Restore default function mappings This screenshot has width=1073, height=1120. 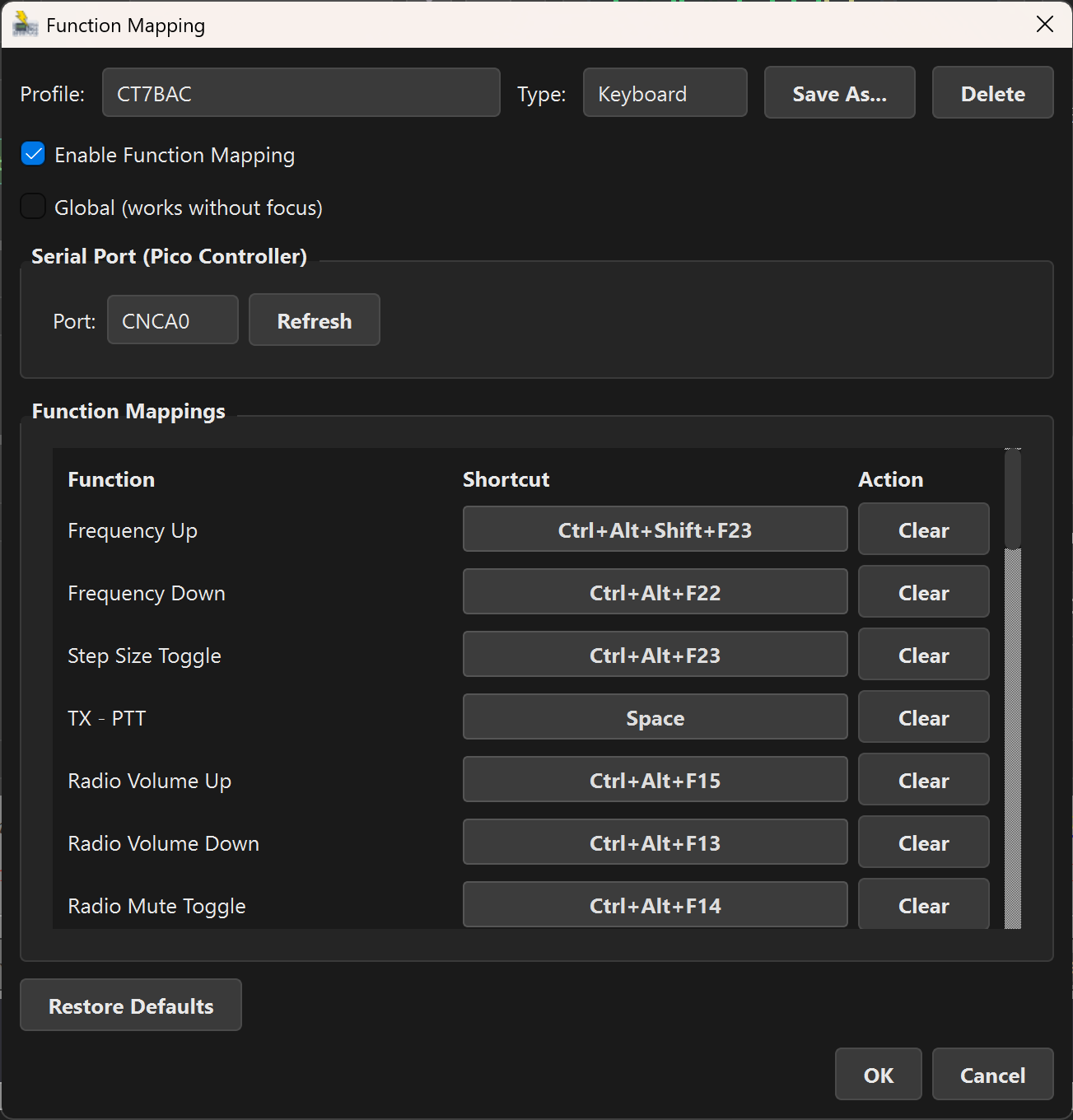[x=130, y=1005]
